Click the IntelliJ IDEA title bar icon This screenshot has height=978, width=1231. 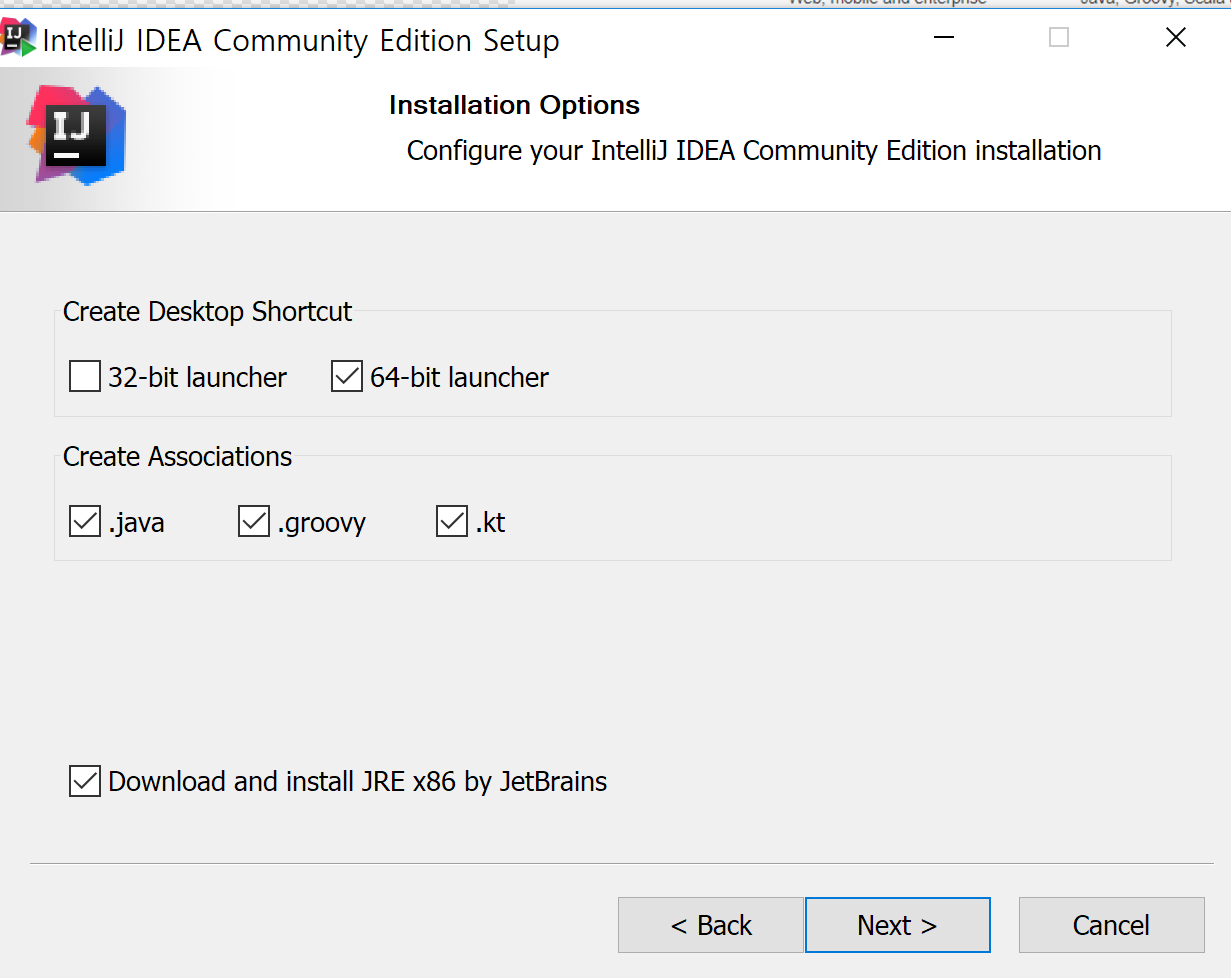tap(19, 39)
